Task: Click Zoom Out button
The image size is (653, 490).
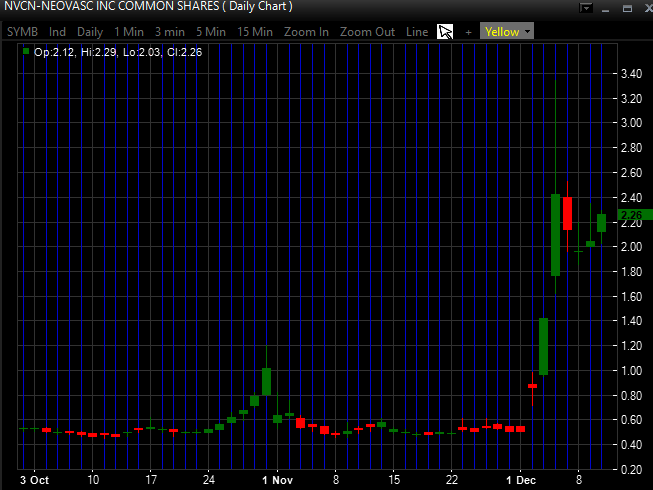Action: [367, 32]
